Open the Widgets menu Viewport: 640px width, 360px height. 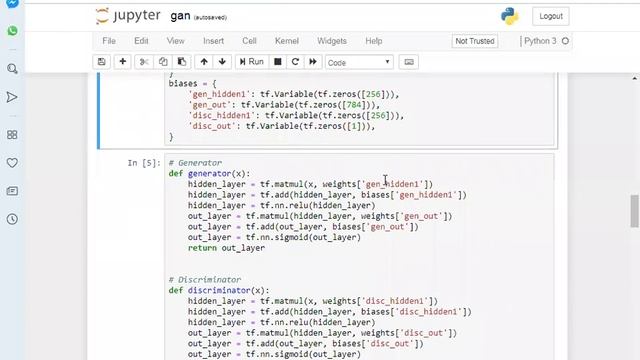(x=332, y=41)
